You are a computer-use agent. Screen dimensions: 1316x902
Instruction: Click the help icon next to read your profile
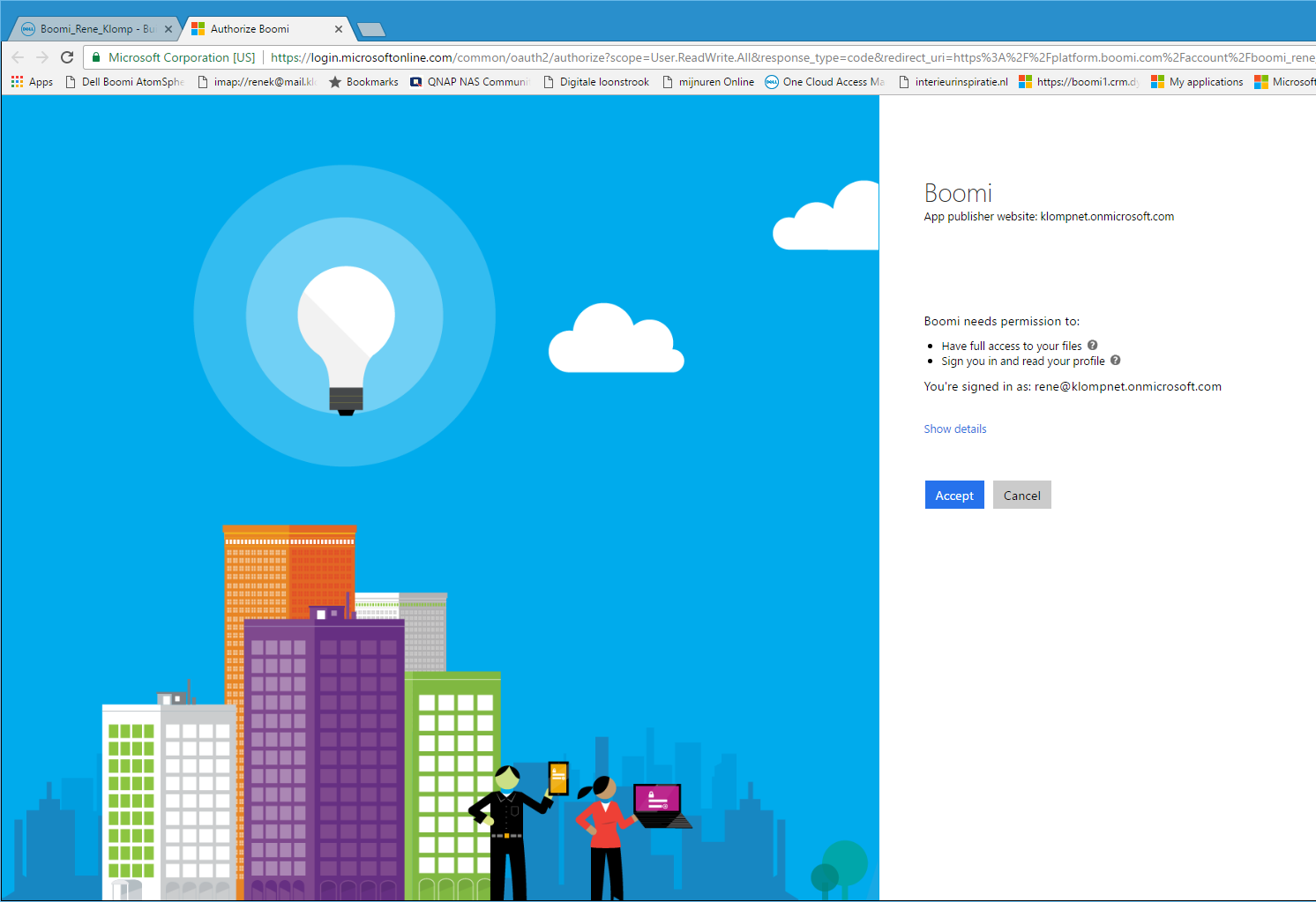(x=1115, y=361)
